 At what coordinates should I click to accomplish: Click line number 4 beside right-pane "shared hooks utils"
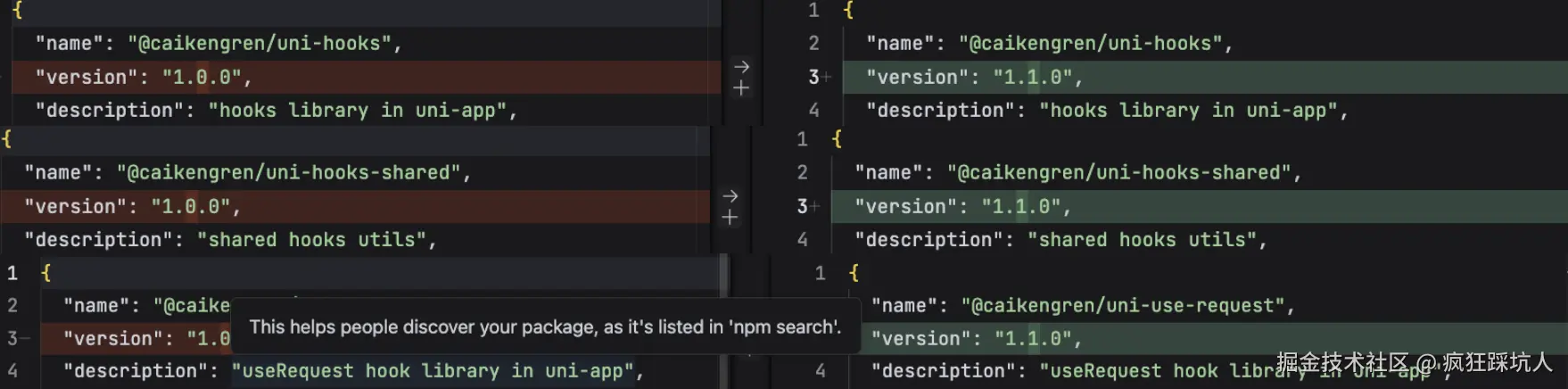point(802,240)
